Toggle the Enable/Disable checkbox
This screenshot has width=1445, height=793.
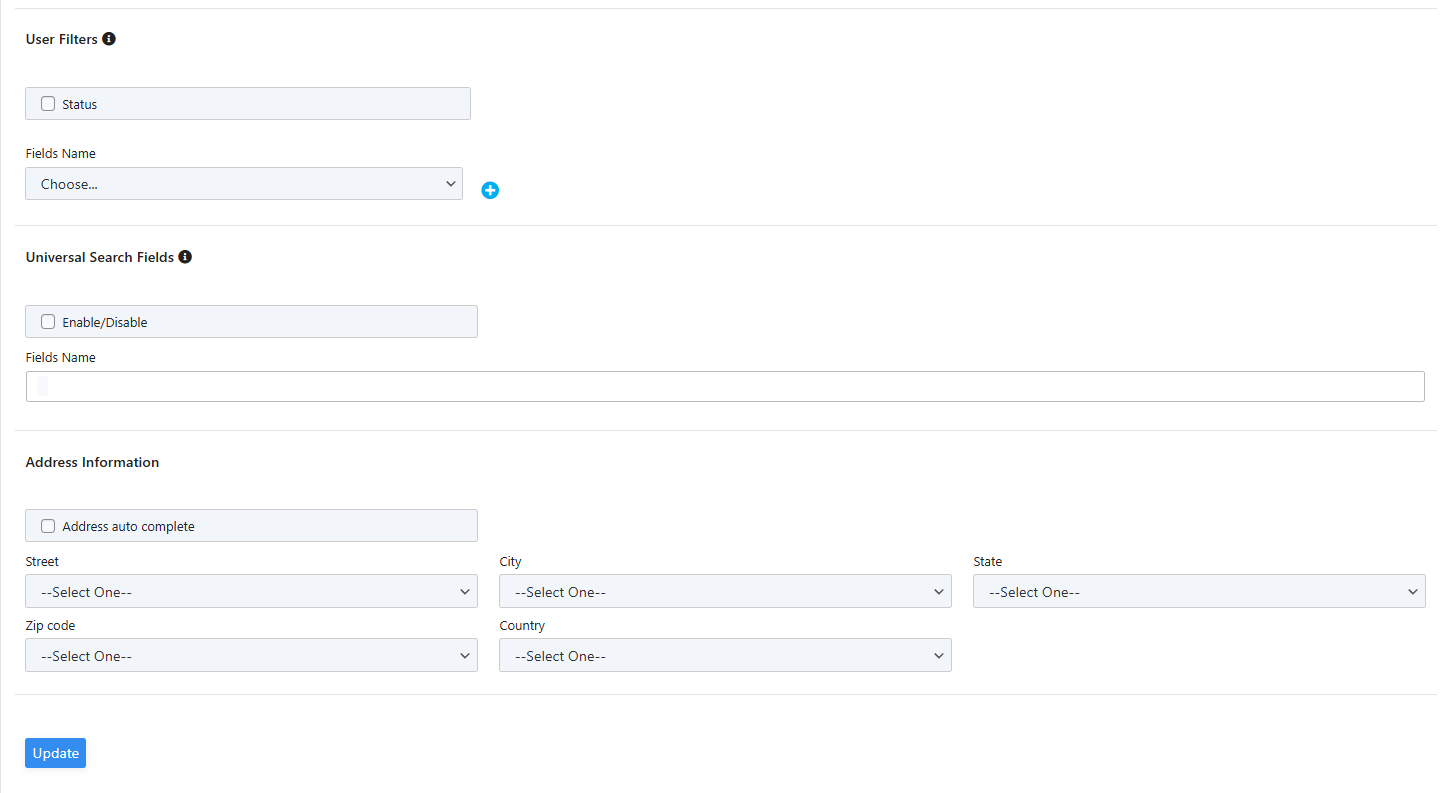[x=48, y=322]
